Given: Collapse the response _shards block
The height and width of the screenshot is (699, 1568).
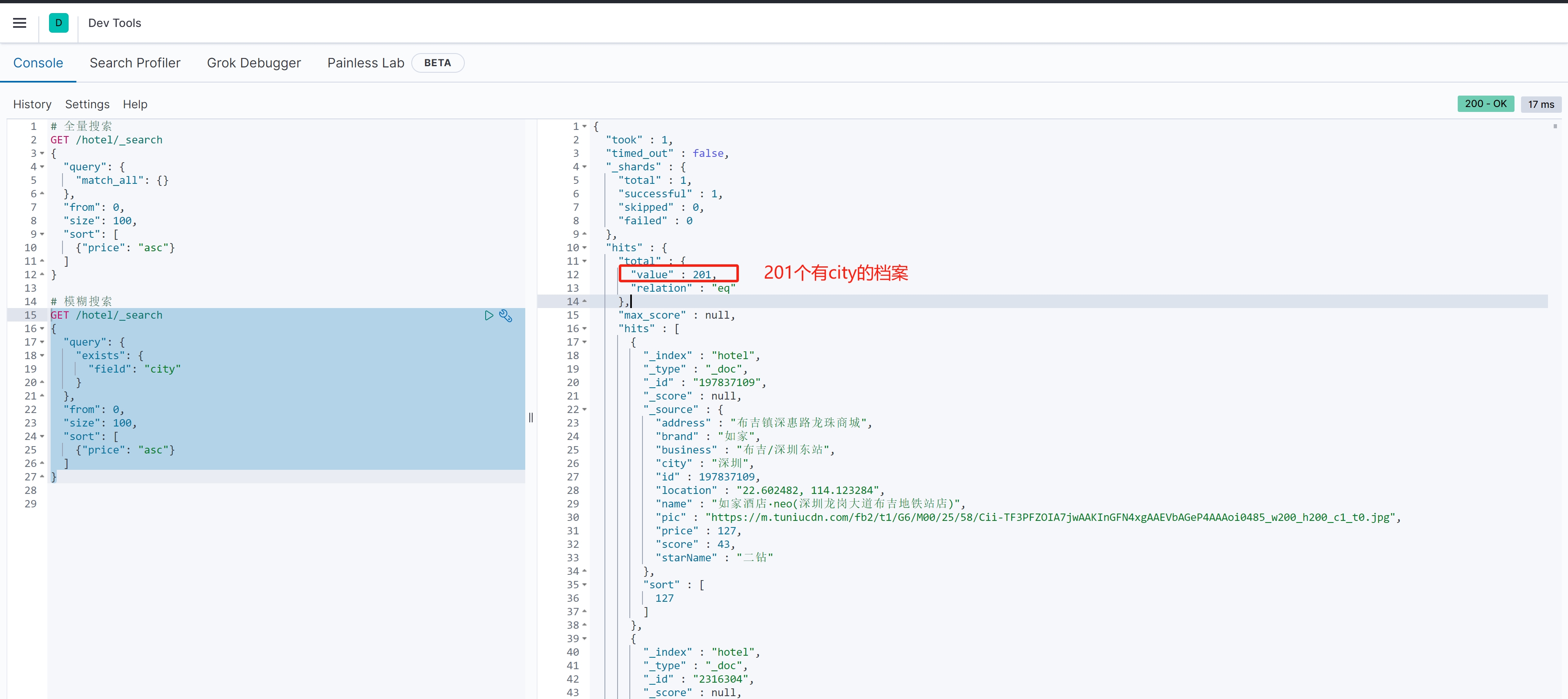Looking at the screenshot, I should [x=584, y=167].
